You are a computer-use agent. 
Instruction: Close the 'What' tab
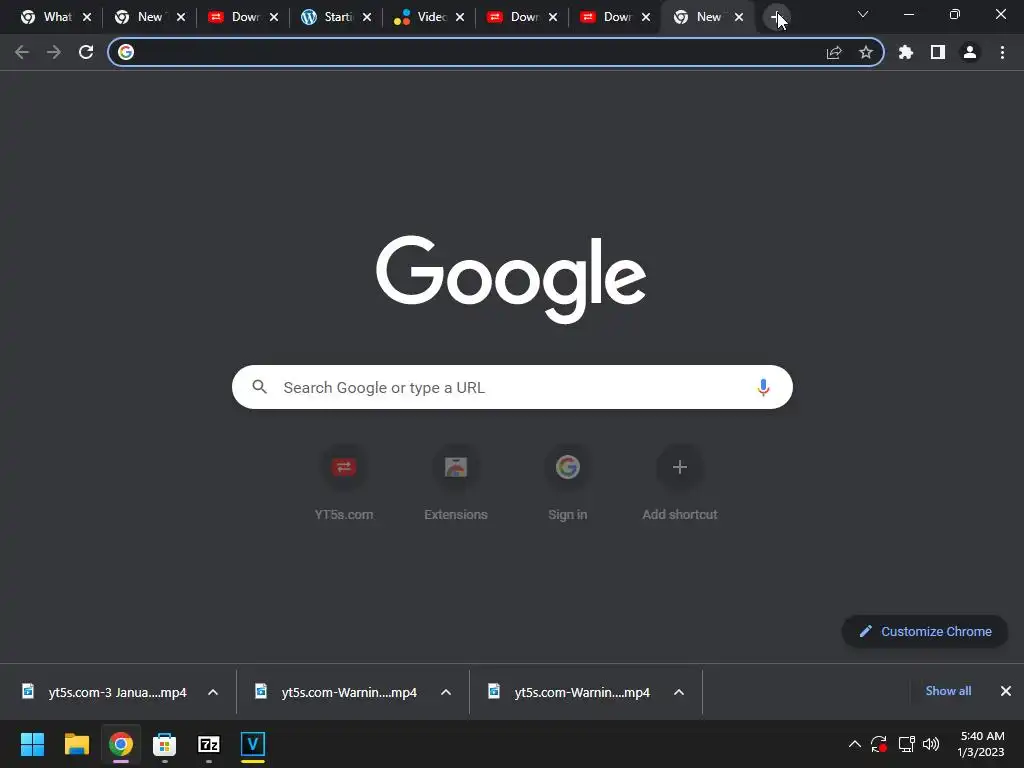(87, 18)
